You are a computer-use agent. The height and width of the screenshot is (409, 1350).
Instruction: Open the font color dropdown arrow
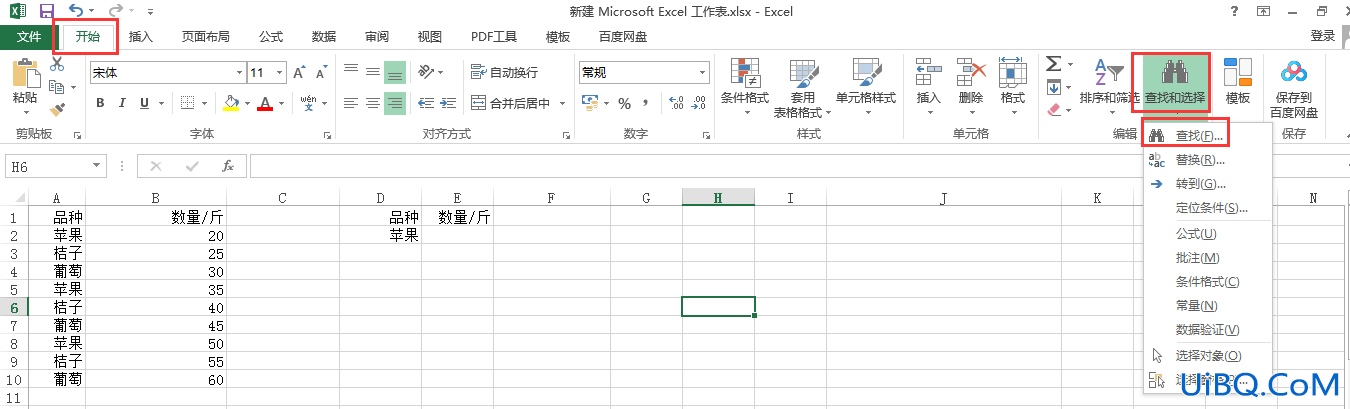(x=281, y=103)
